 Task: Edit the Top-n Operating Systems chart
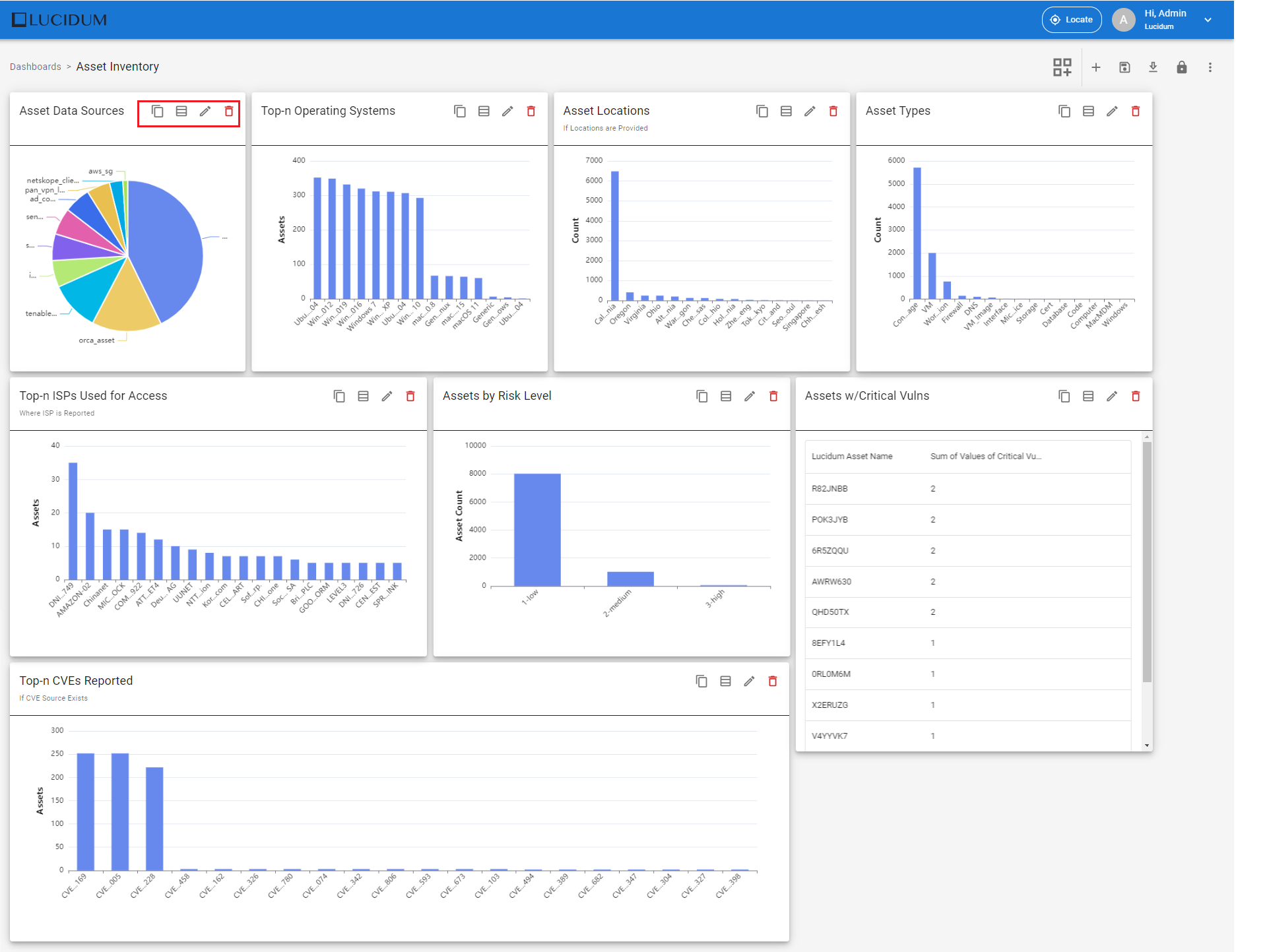(x=507, y=111)
